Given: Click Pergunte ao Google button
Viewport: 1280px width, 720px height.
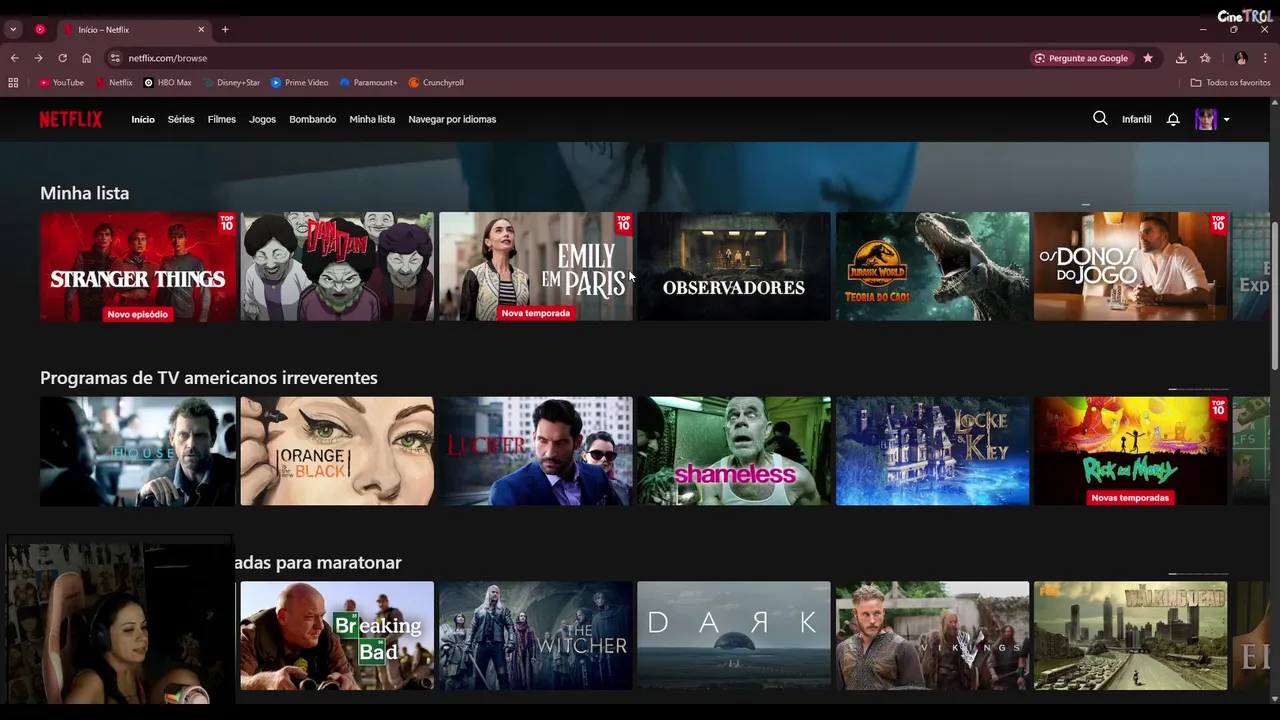Looking at the screenshot, I should click(x=1081, y=58).
